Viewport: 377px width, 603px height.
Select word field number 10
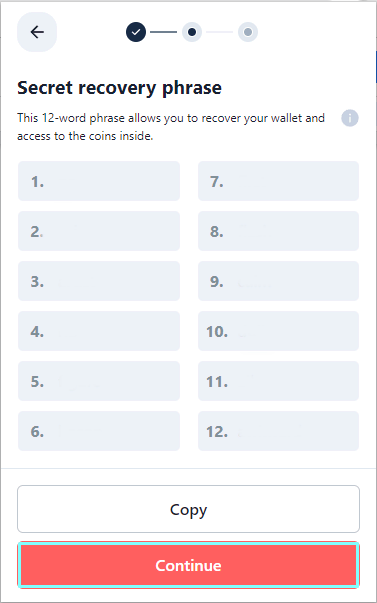tap(279, 331)
